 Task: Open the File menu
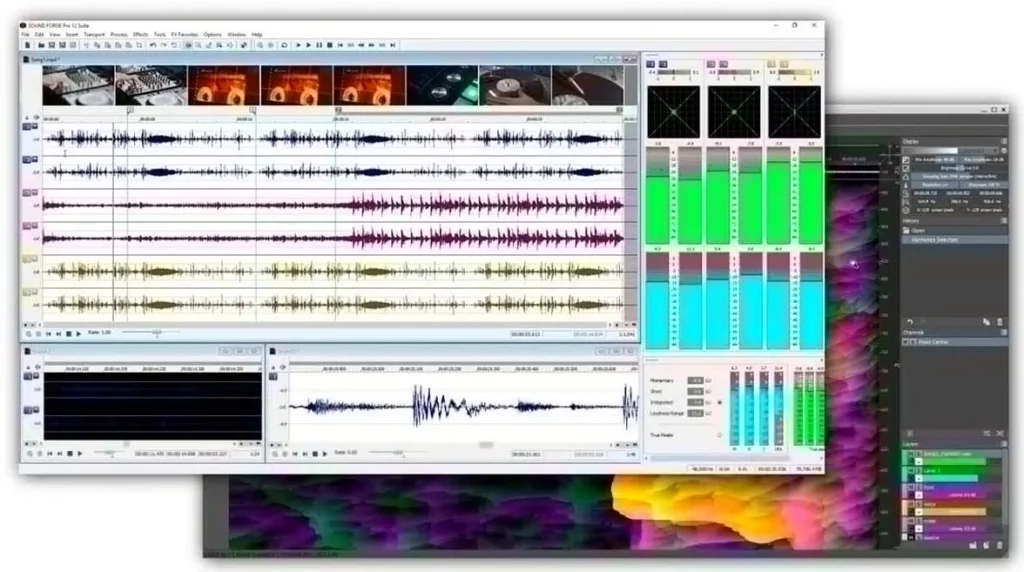click(25, 35)
